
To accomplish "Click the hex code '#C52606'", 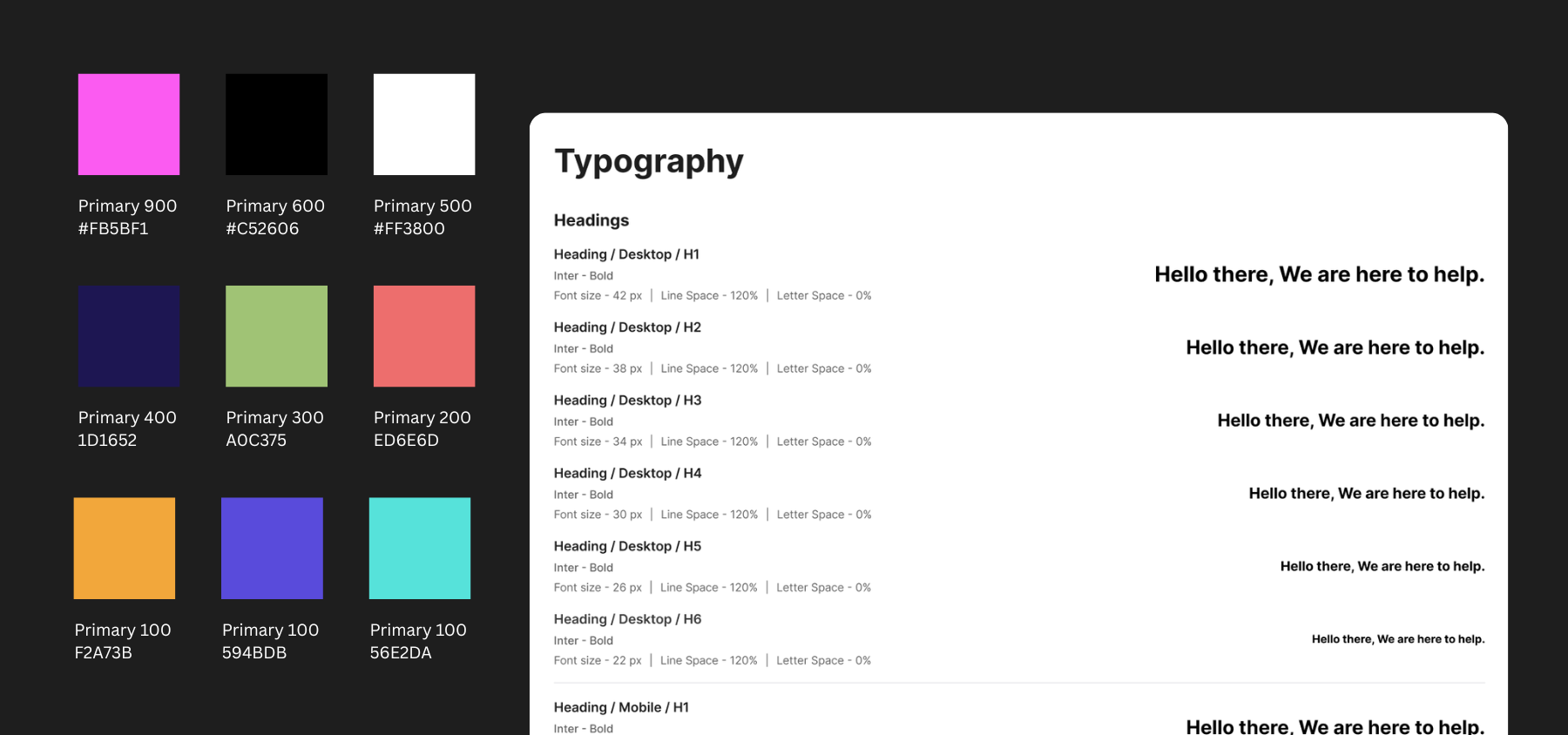I will 262,228.
